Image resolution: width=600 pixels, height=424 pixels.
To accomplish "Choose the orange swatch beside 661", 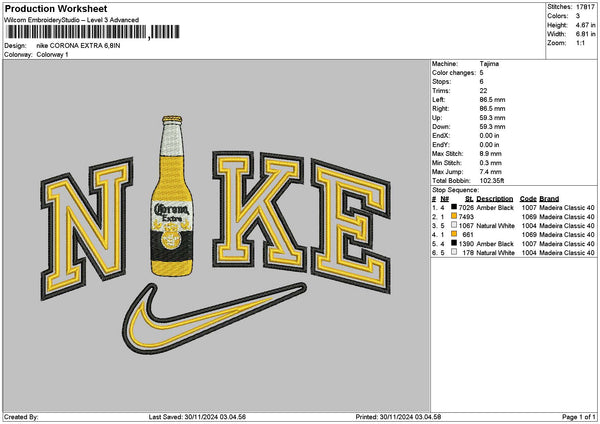I will click(x=454, y=234).
